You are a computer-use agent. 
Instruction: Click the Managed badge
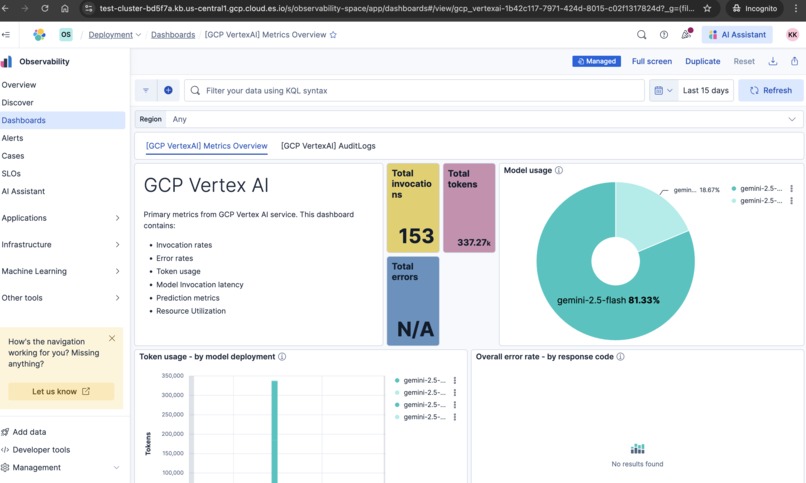(596, 61)
